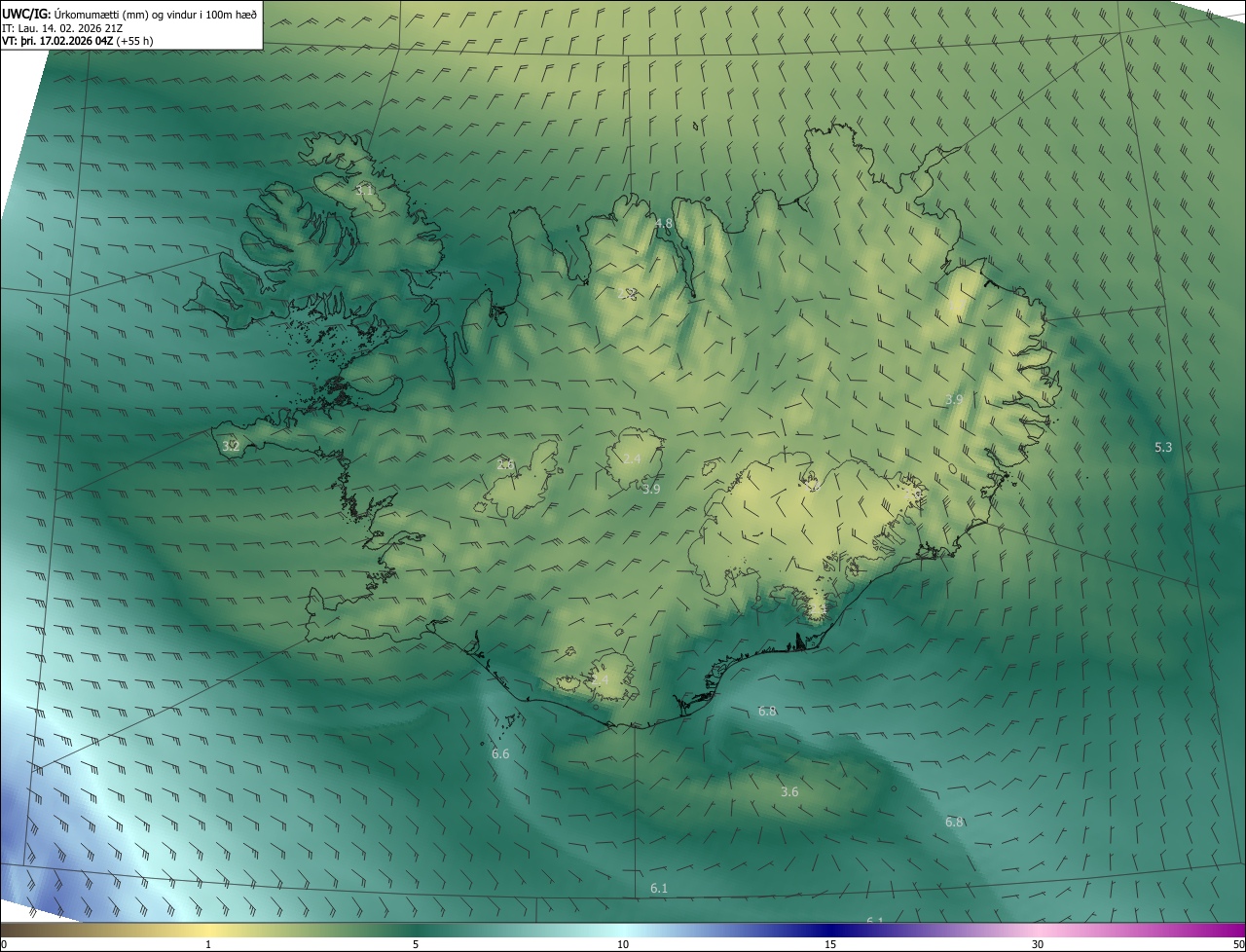Click the 2.4 value inside the central glacier outline

click(x=632, y=458)
